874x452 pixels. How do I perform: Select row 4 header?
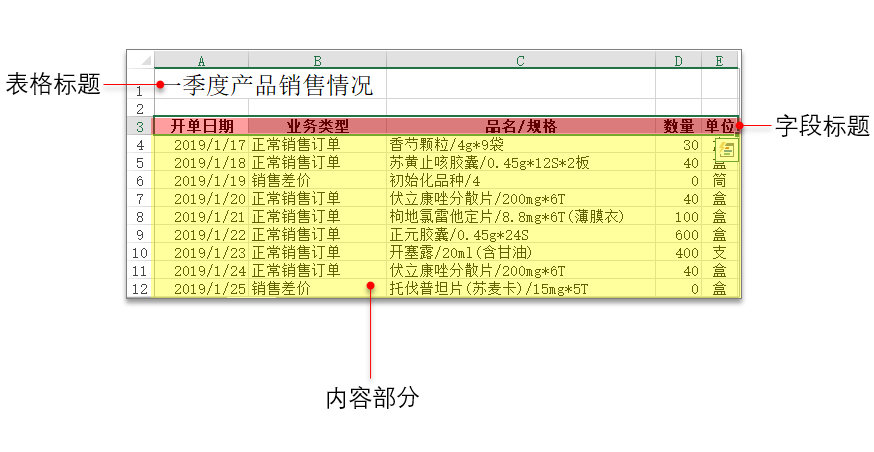pos(140,144)
